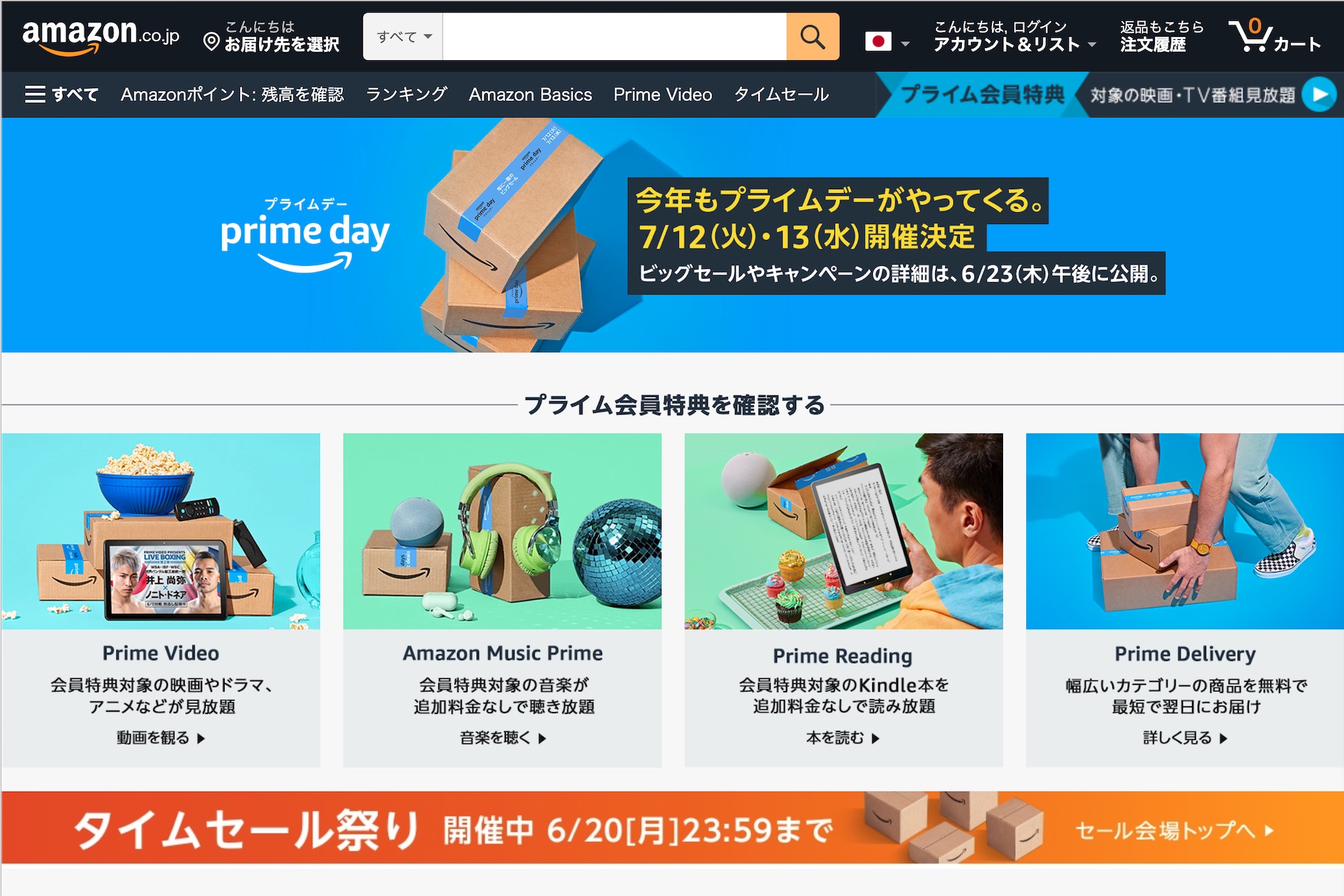Open the タイムセール nav item

tap(781, 94)
